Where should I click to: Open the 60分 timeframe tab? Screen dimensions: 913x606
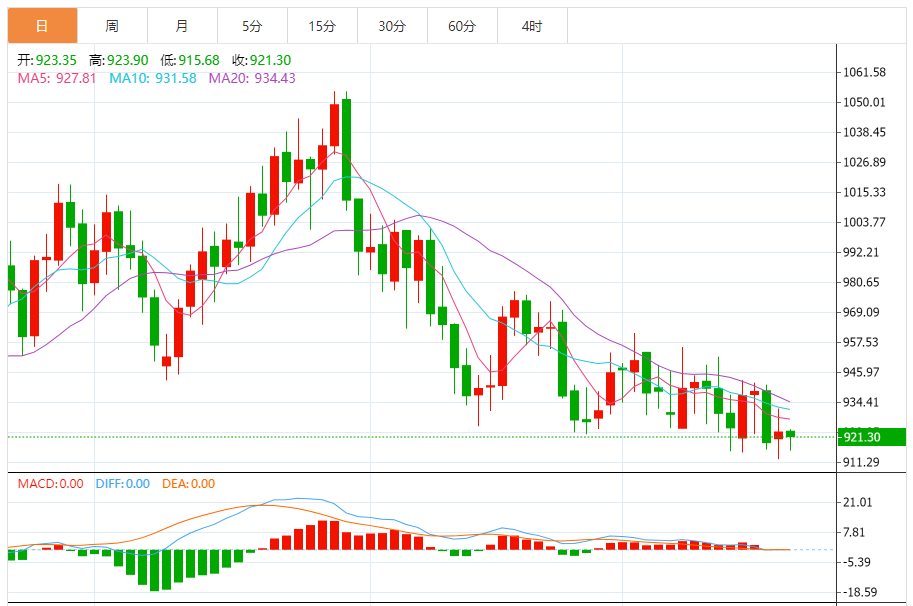click(462, 26)
